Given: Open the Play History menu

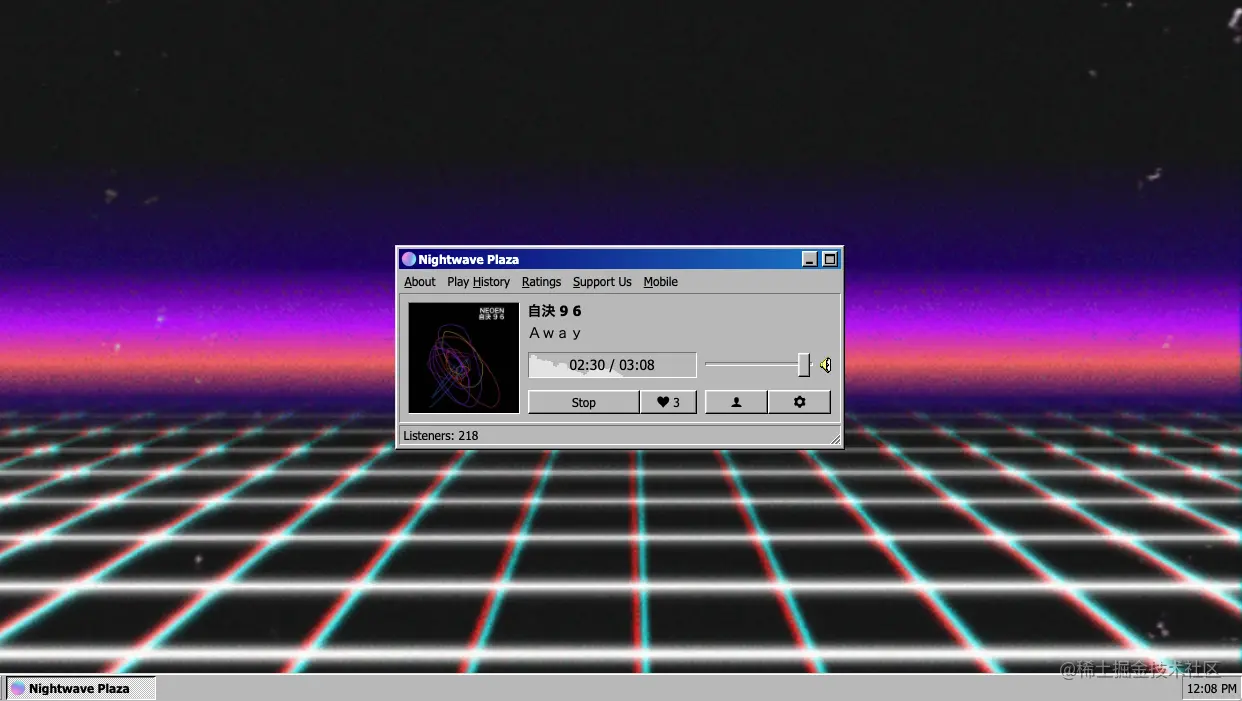Looking at the screenshot, I should [x=478, y=282].
